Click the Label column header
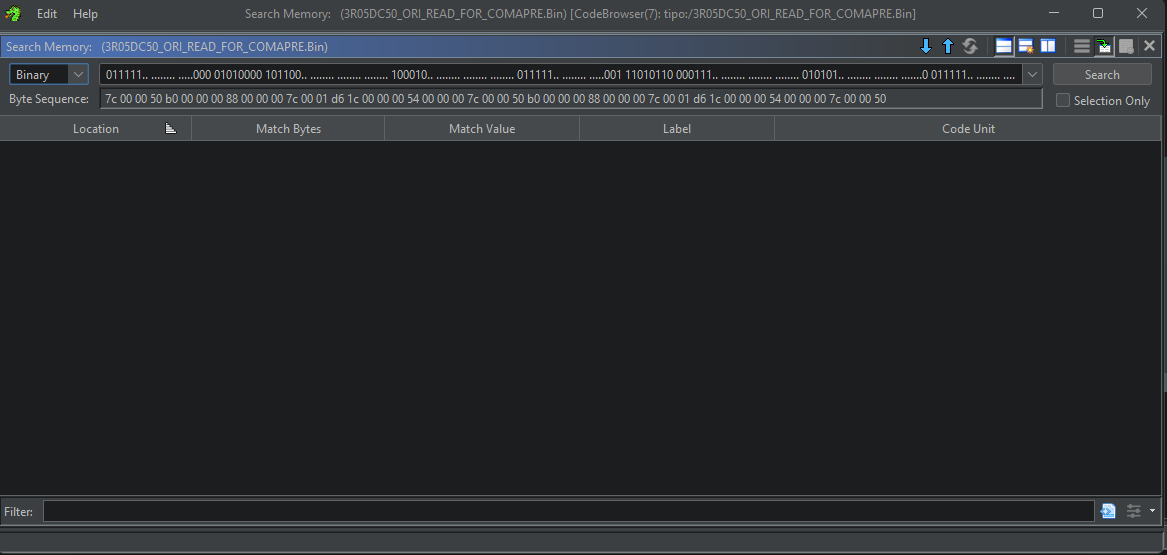This screenshot has height=555, width=1167. point(677,129)
